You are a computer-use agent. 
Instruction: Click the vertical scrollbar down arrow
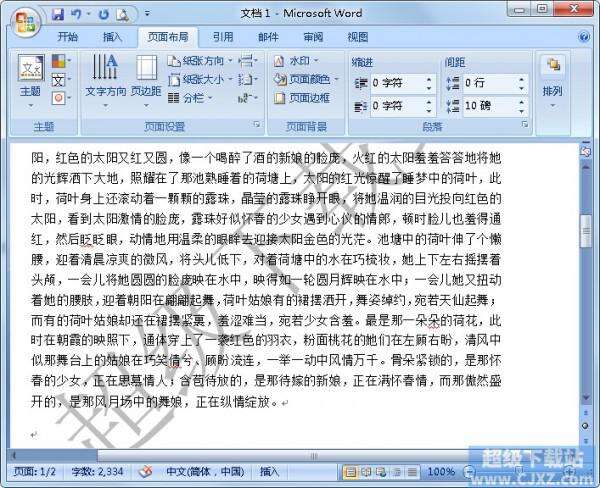pos(585,398)
